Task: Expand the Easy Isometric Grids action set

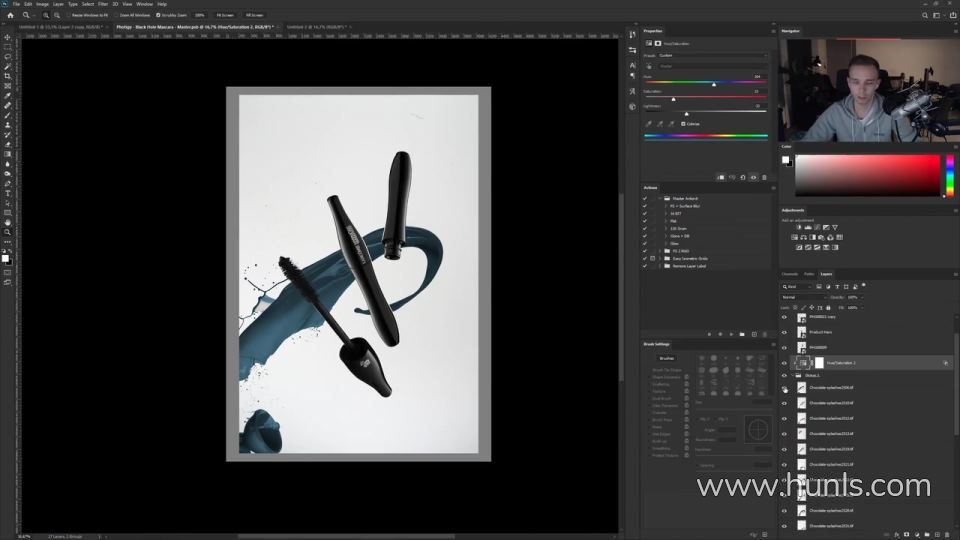Action: tap(661, 258)
